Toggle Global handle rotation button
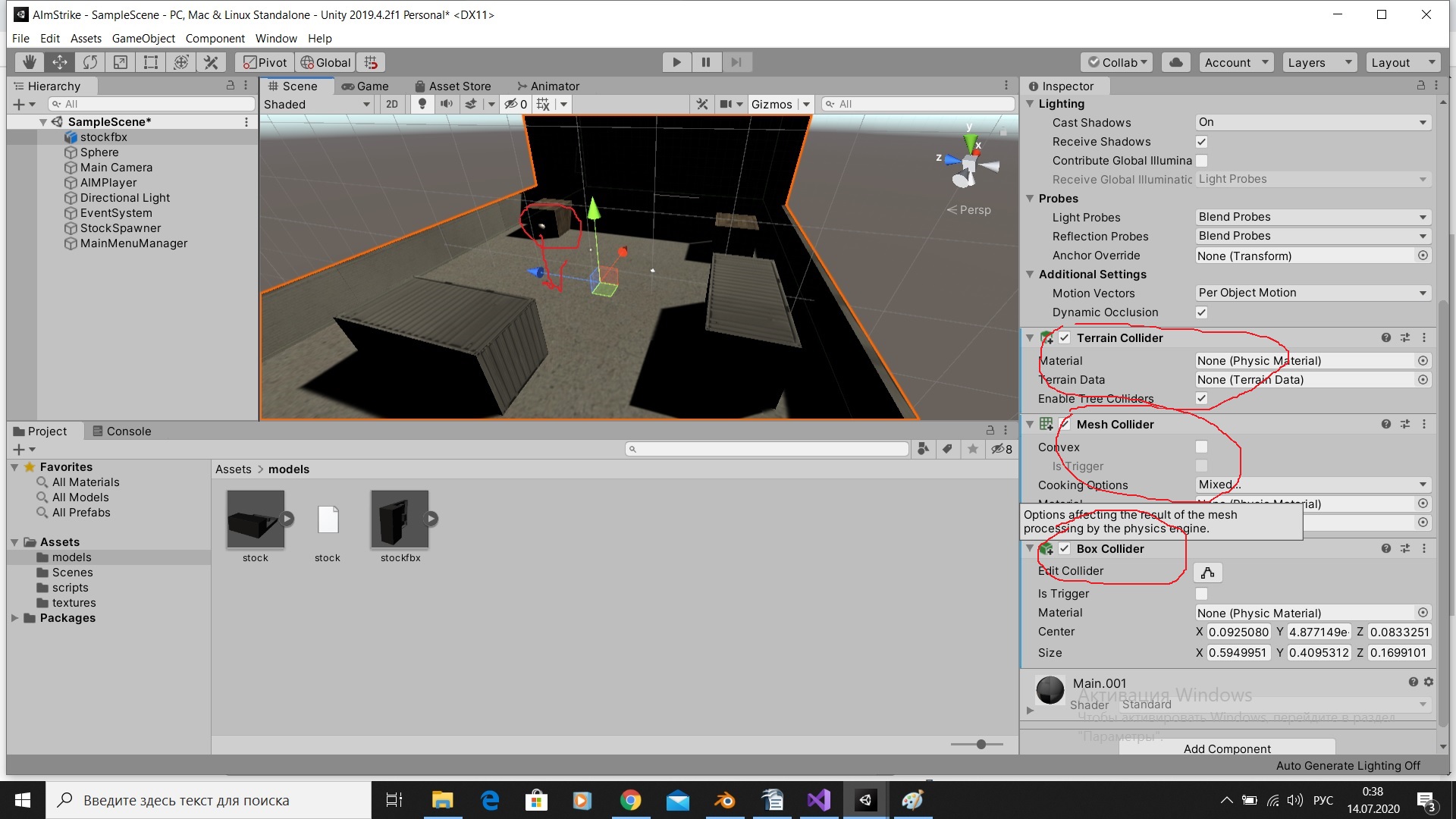The width and height of the screenshot is (1456, 819). coord(326,62)
